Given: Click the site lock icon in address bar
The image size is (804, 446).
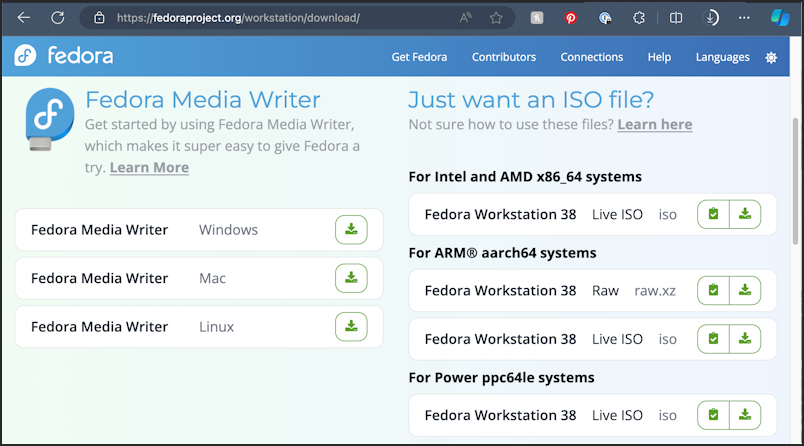Looking at the screenshot, I should pyautogui.click(x=99, y=18).
